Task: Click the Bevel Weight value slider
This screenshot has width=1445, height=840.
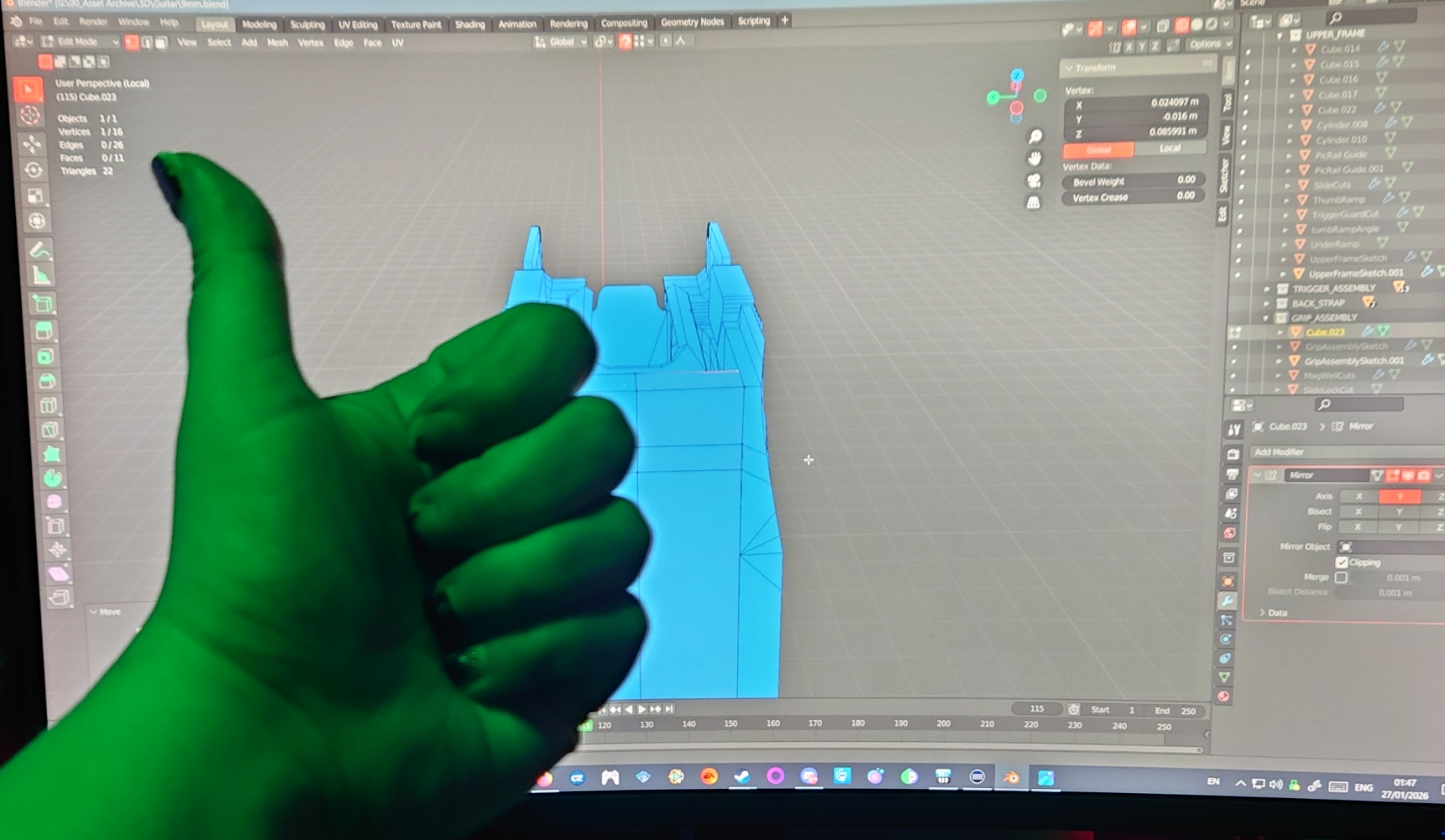Action: tap(1133, 181)
